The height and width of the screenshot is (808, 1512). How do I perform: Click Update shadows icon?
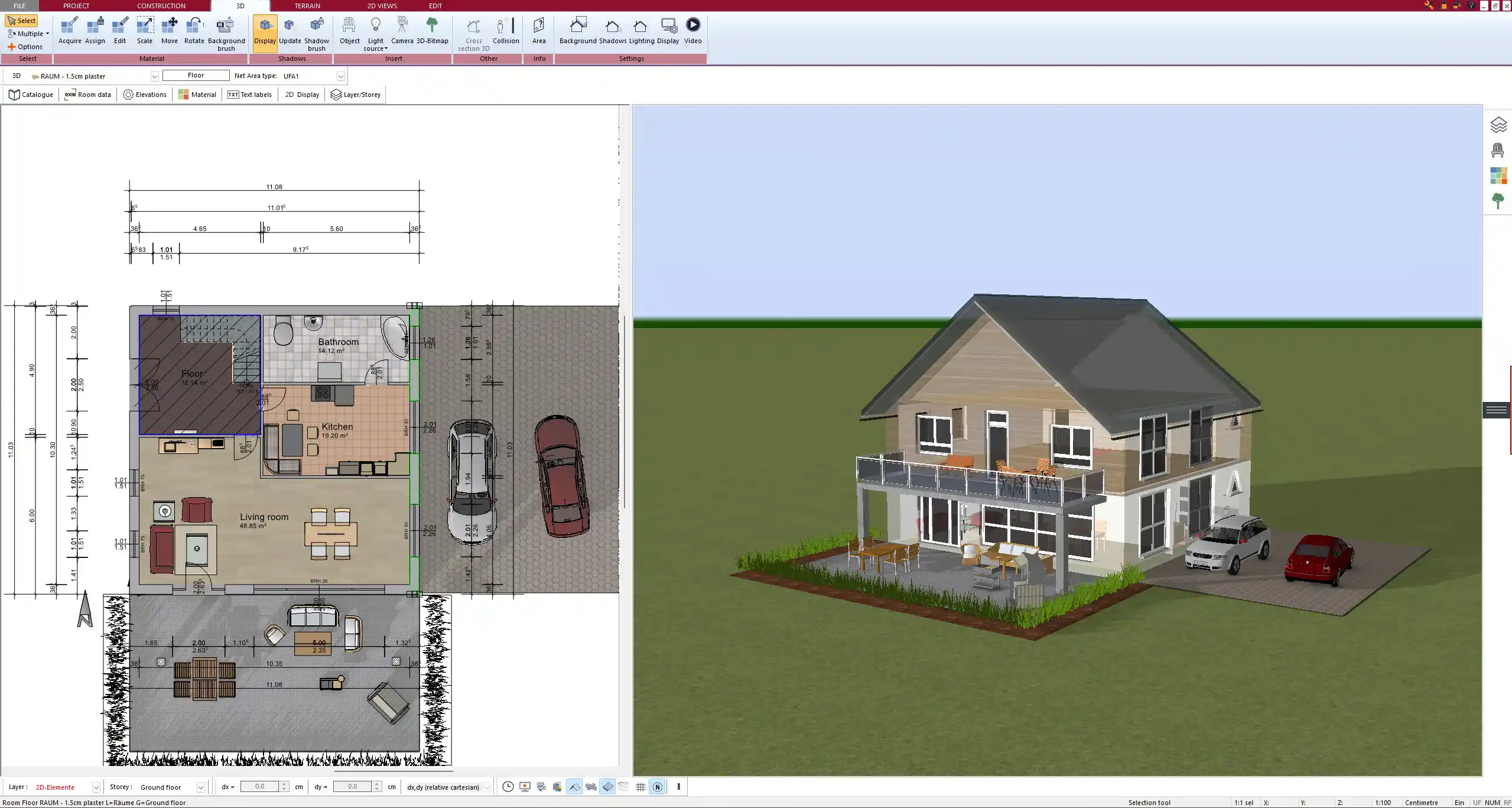290,31
